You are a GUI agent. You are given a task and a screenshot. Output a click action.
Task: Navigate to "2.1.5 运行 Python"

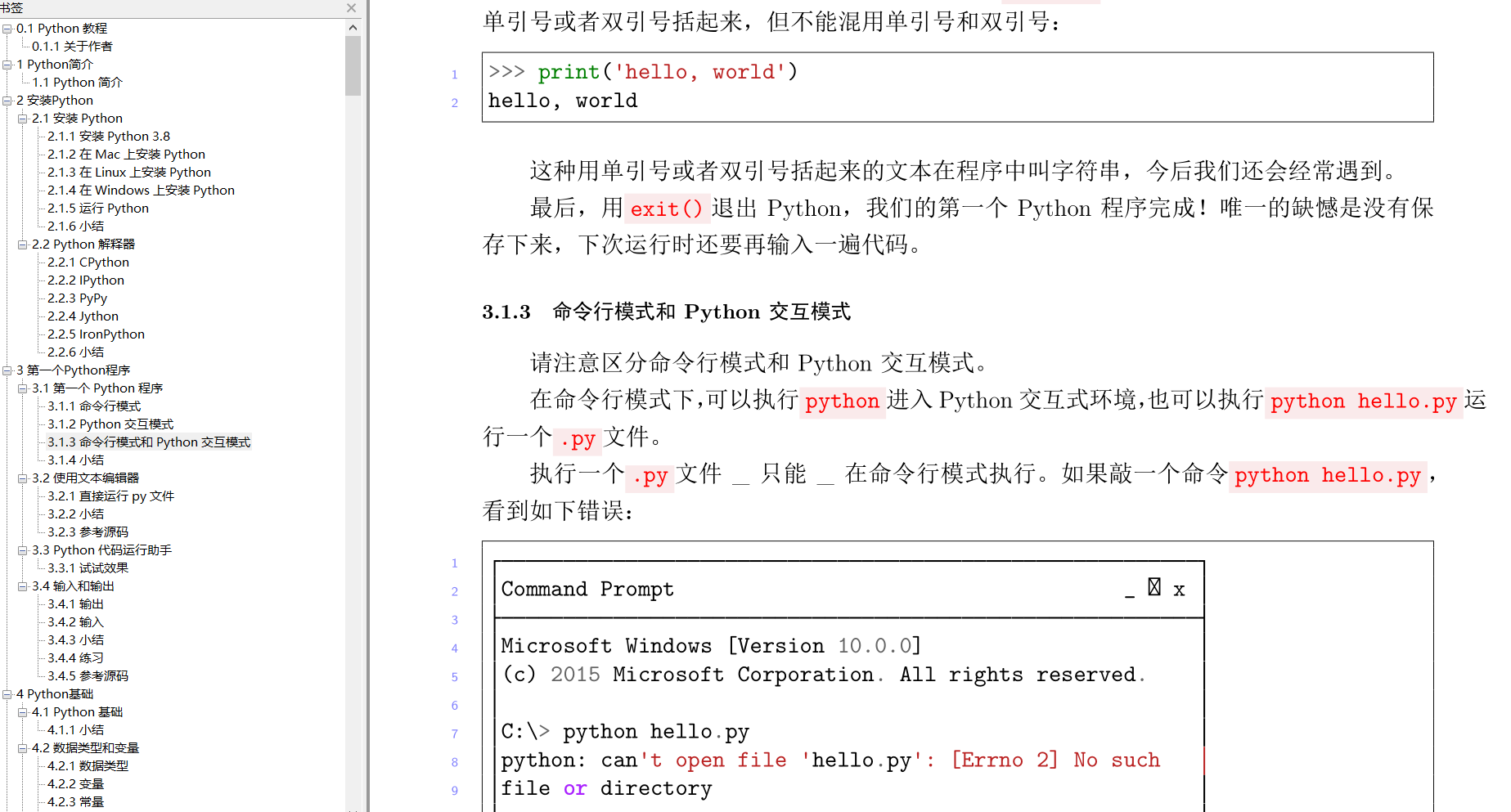[x=97, y=208]
